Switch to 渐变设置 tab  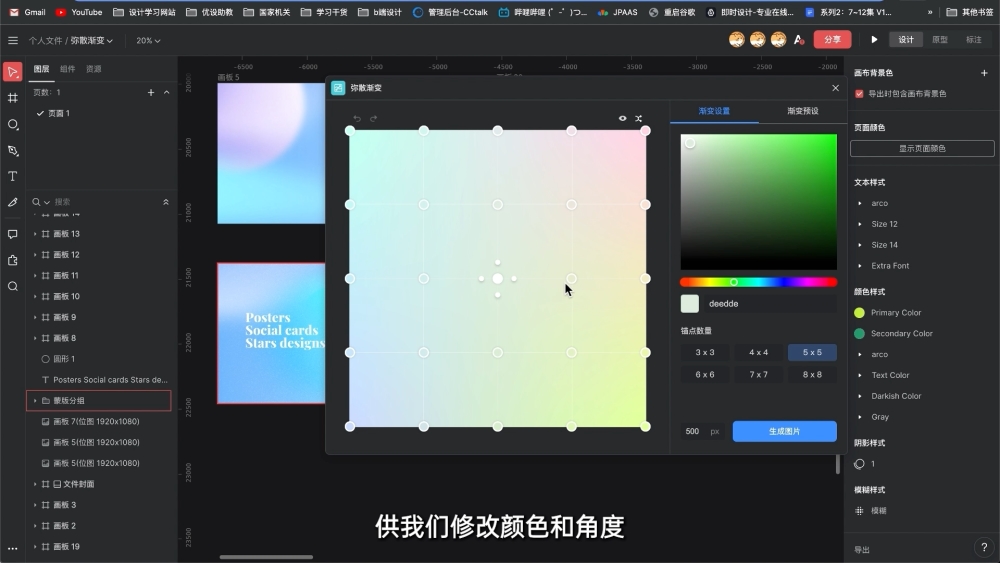click(714, 111)
